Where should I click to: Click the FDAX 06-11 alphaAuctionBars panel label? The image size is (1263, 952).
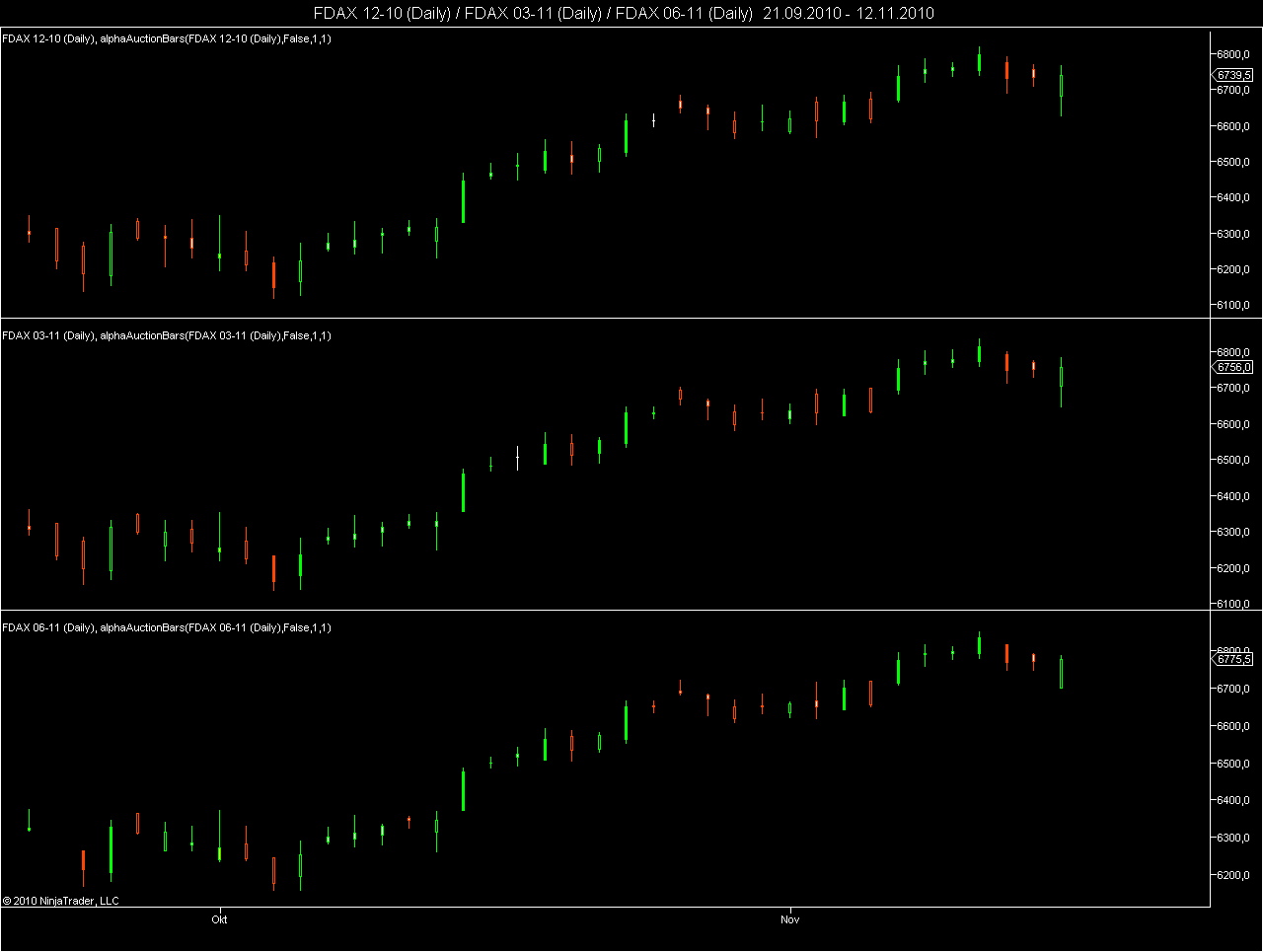(167, 627)
